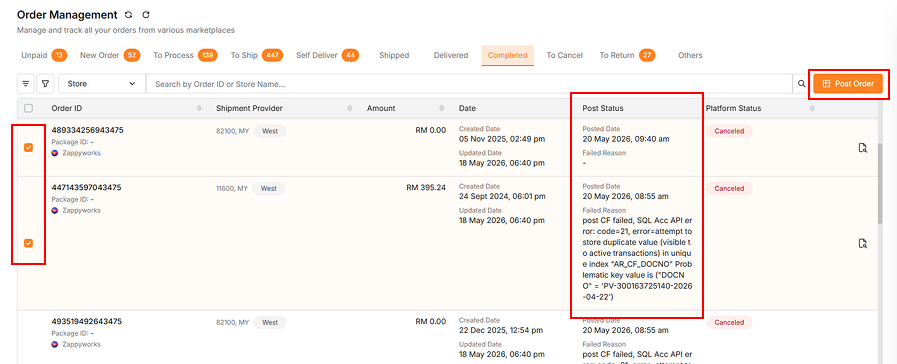Click the Post Order button
Image resolution: width=897 pixels, height=364 pixels.
coord(848,84)
